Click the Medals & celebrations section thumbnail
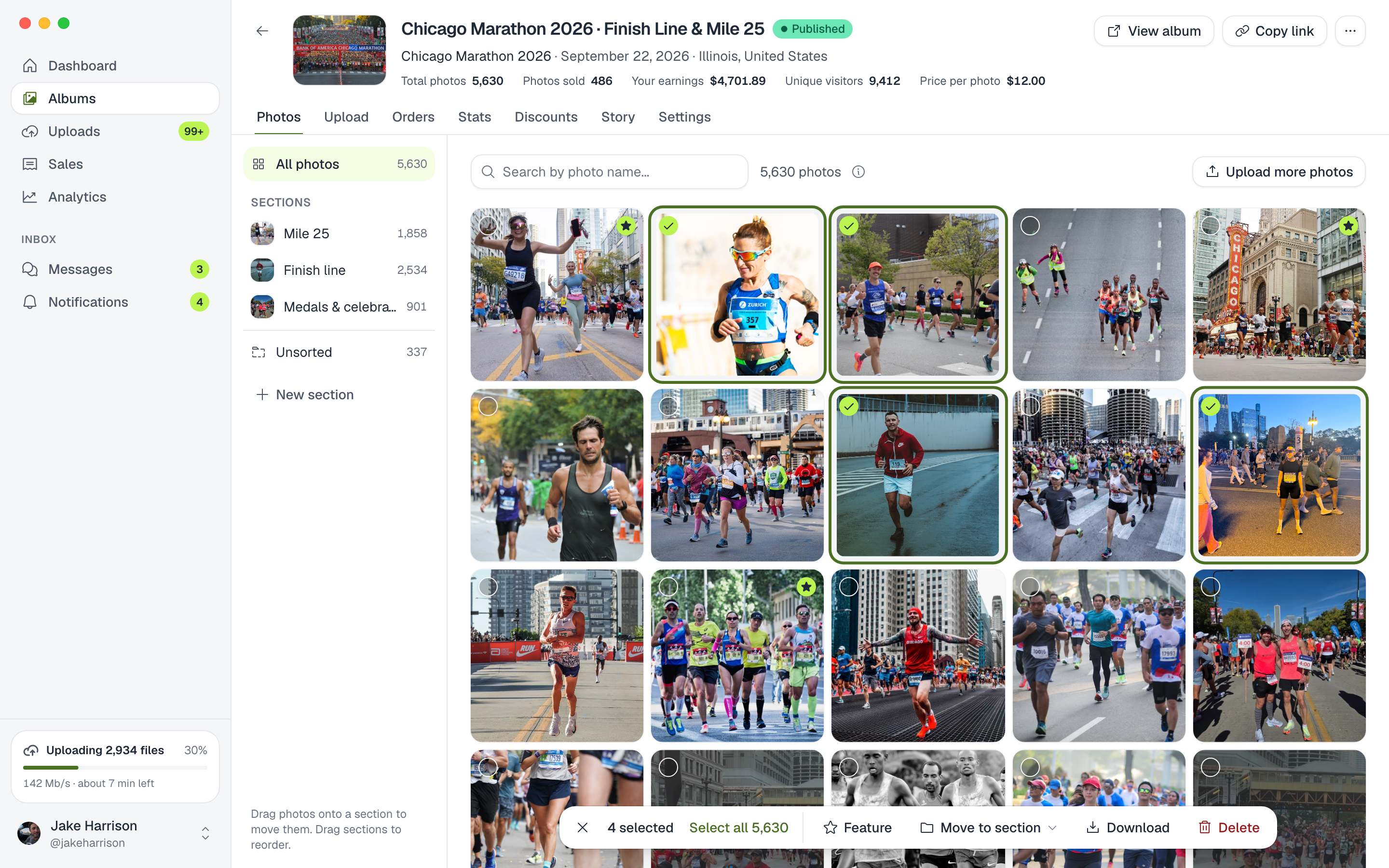The height and width of the screenshot is (868, 1389). (262, 307)
